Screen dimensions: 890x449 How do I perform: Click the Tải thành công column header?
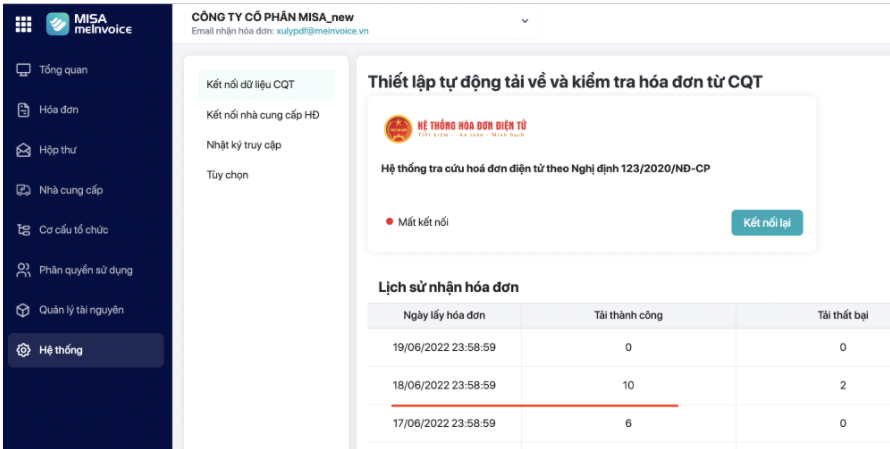click(x=628, y=316)
